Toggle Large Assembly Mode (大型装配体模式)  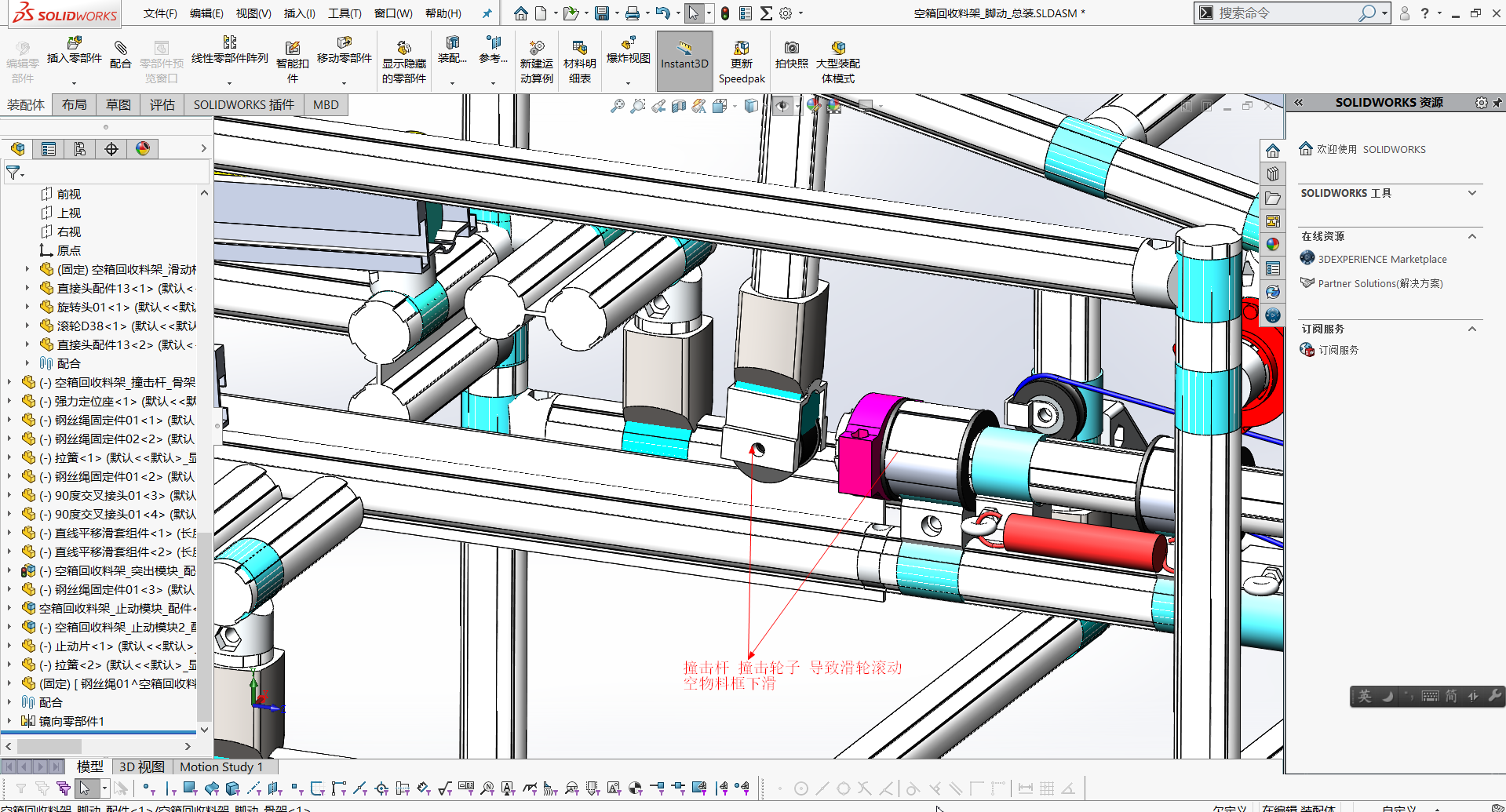coord(838,60)
